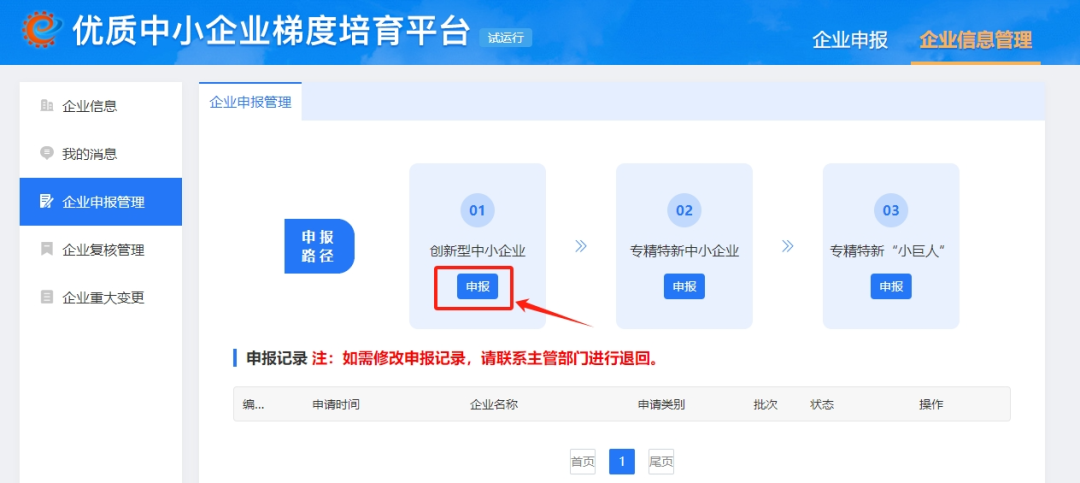The image size is (1080, 483).
Task: Click the 批次 column header
Action: click(x=765, y=404)
